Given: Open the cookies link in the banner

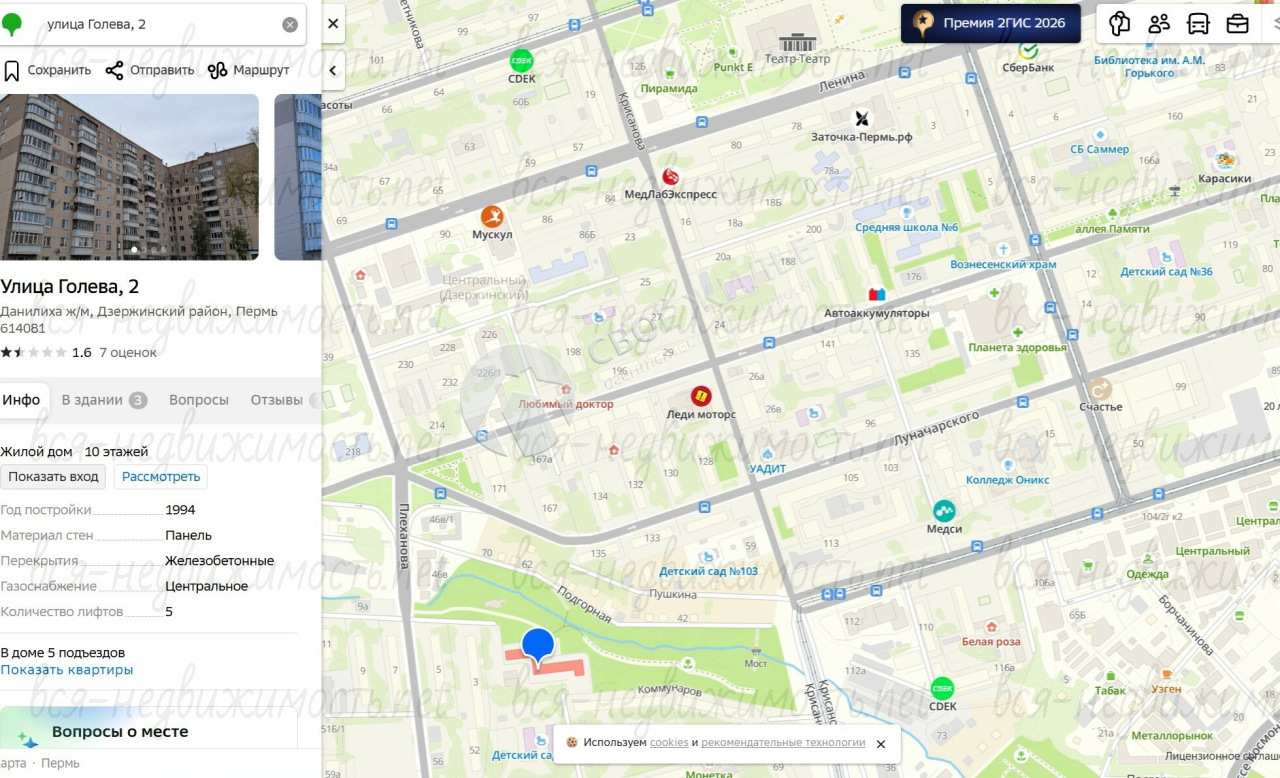Looking at the screenshot, I should coord(669,743).
